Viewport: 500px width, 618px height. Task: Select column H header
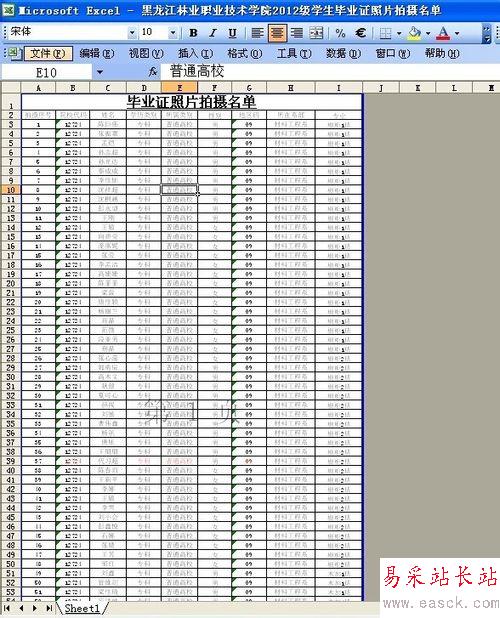(x=291, y=88)
